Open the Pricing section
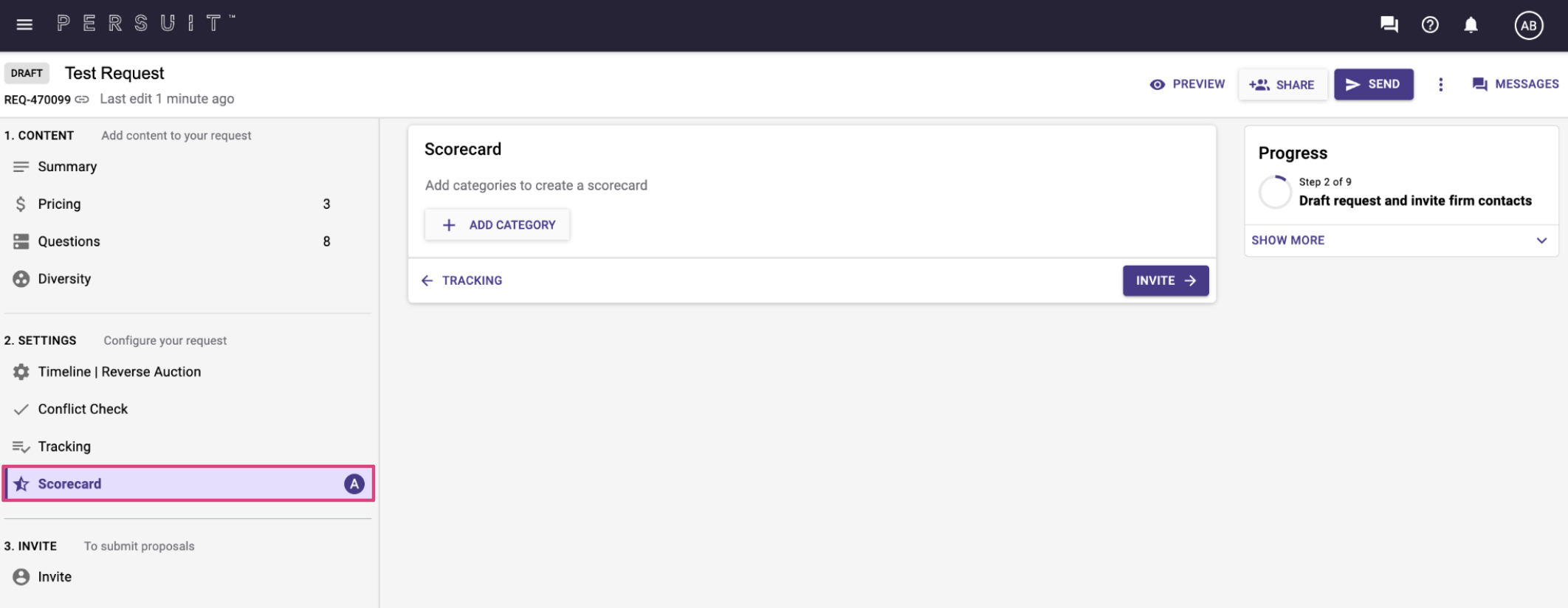The image size is (1568, 608). click(x=188, y=204)
